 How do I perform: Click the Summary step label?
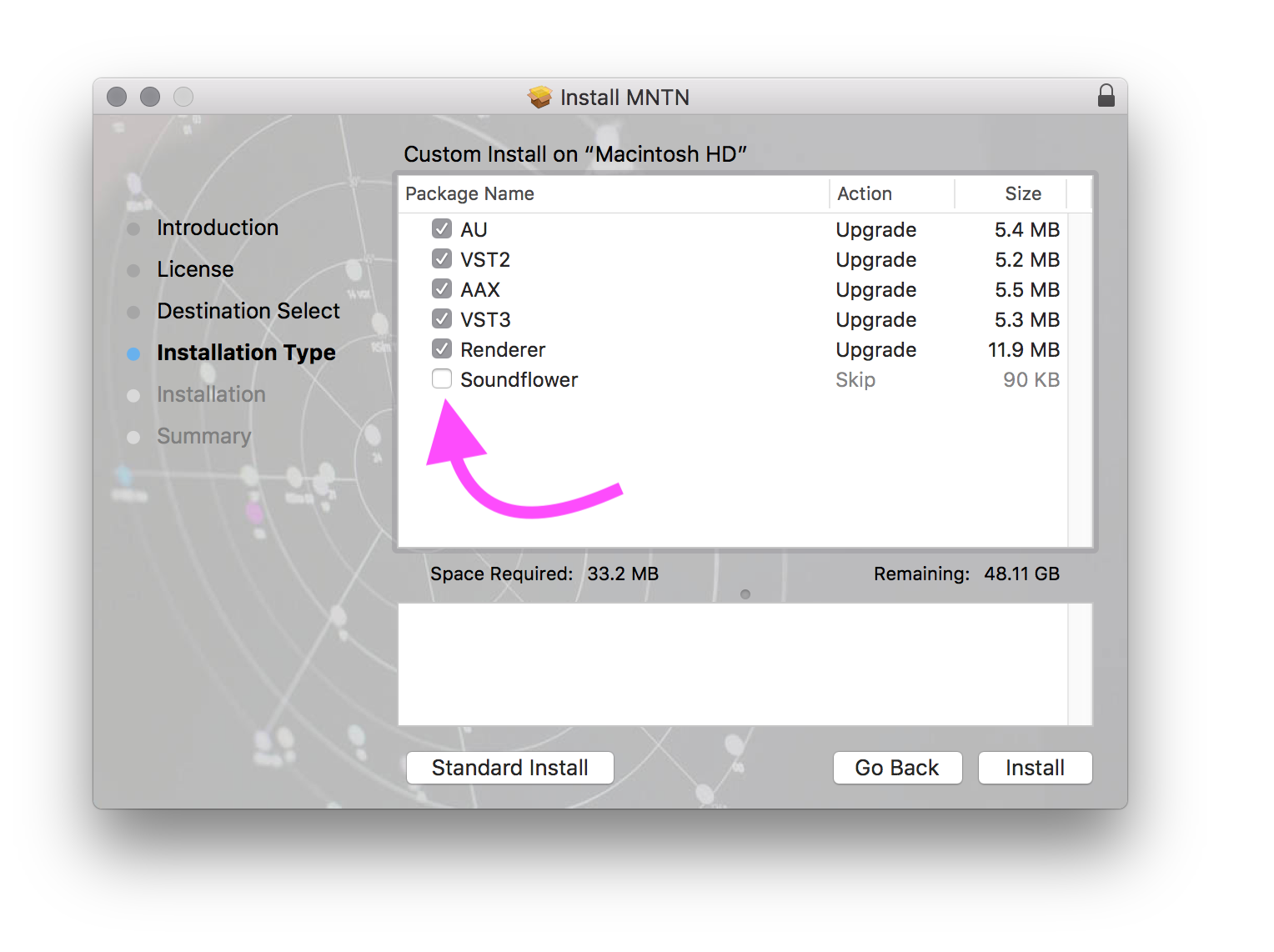(203, 436)
